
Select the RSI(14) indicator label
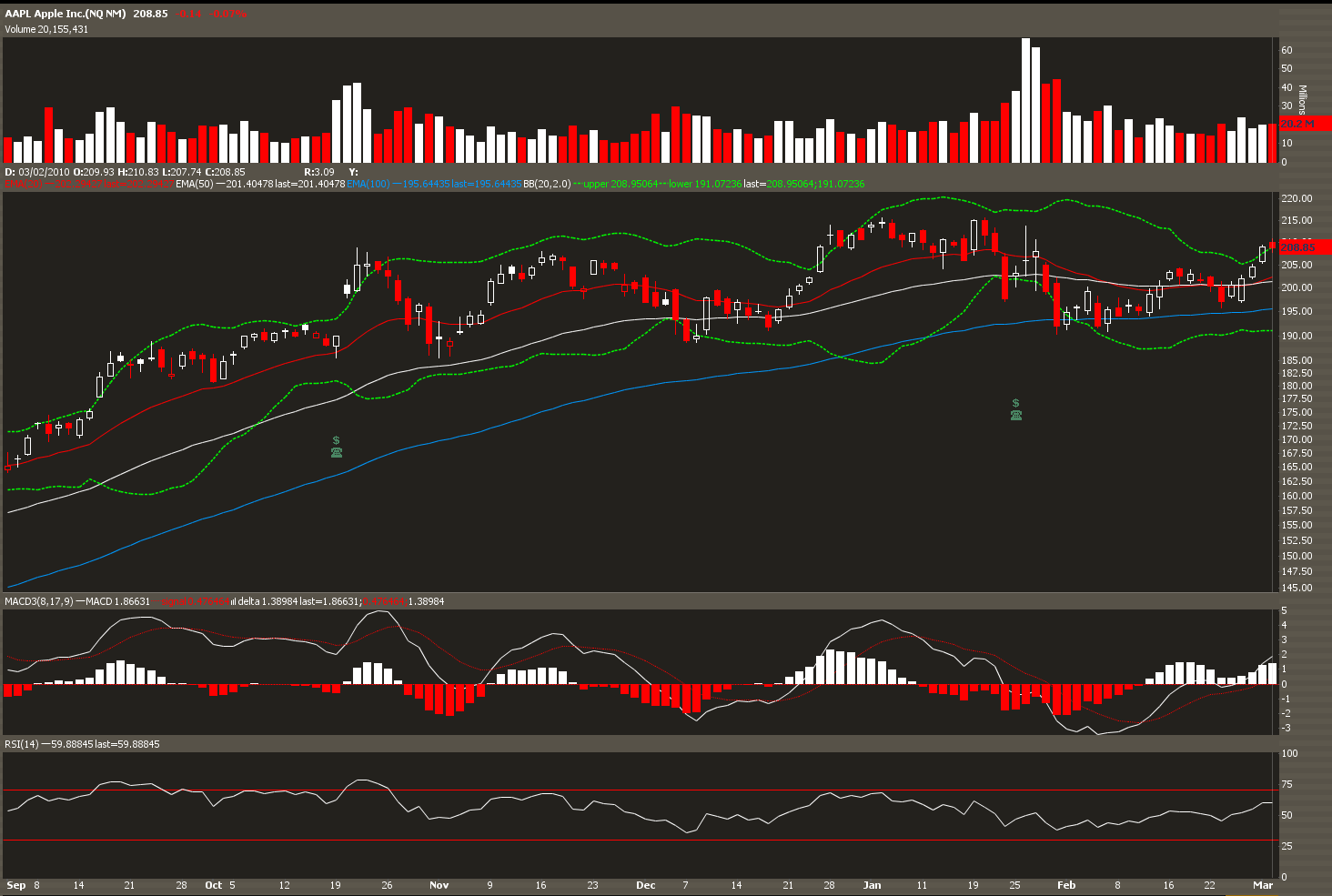[22, 744]
